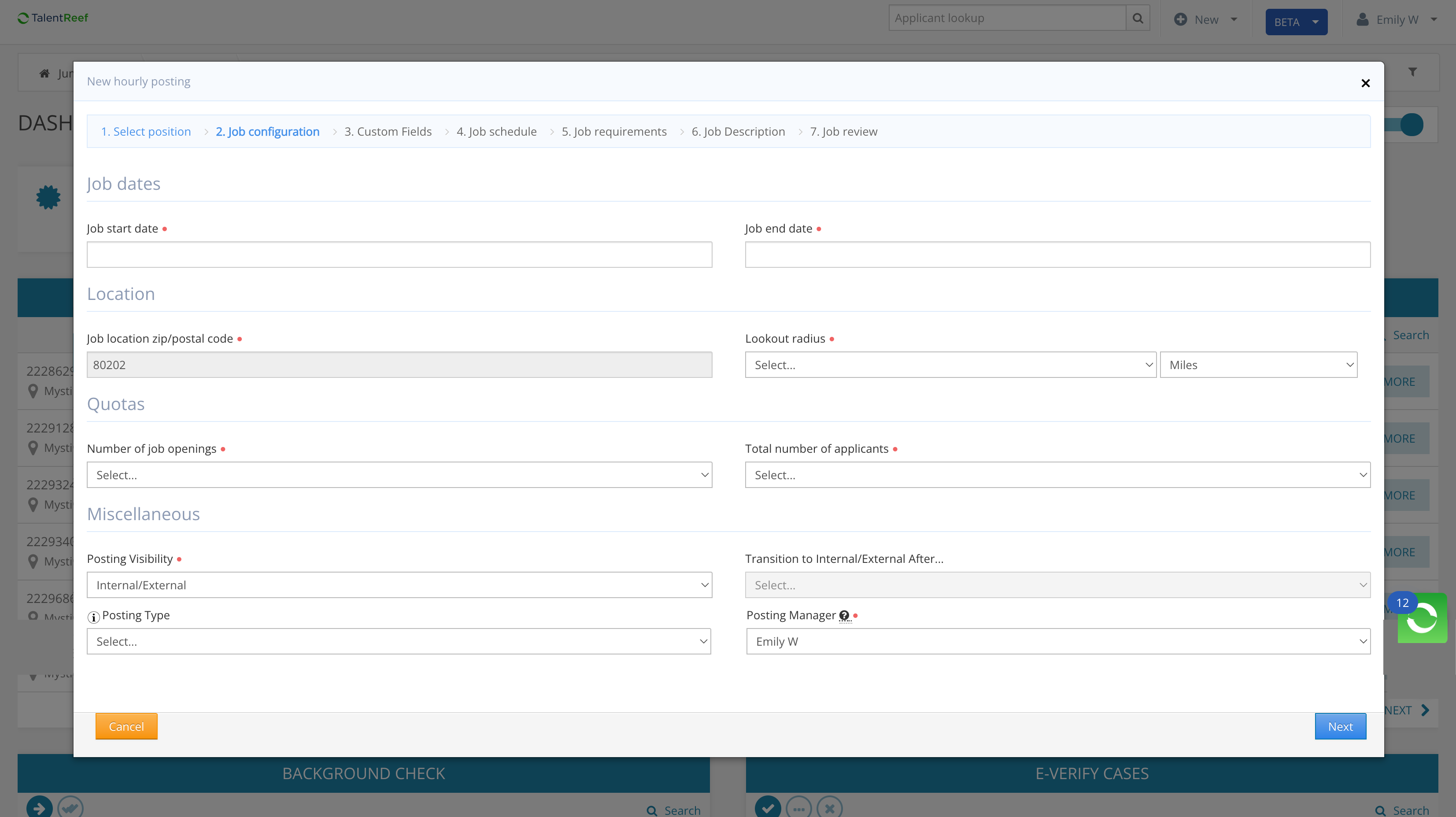The width and height of the screenshot is (1456, 817).
Task: Go to the 4. Job schedule step
Action: tap(496, 131)
